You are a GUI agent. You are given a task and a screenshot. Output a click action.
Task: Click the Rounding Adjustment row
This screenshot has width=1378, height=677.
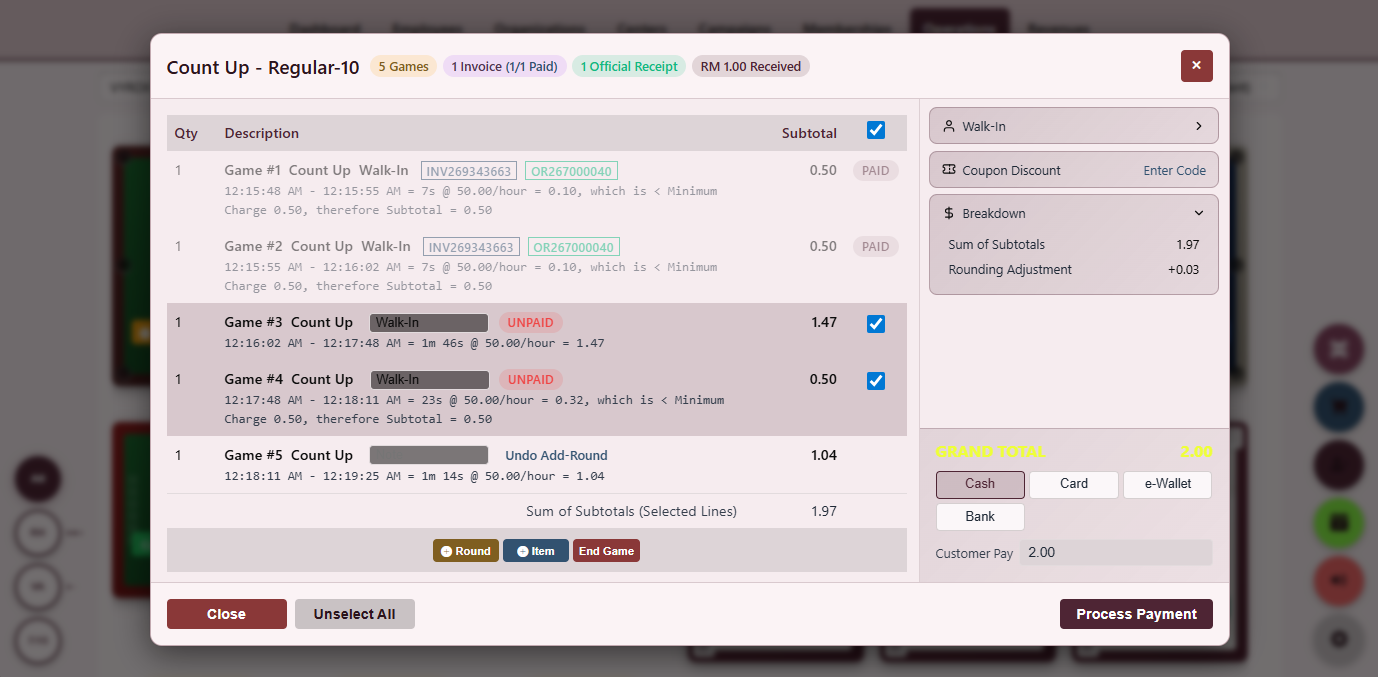(1074, 270)
